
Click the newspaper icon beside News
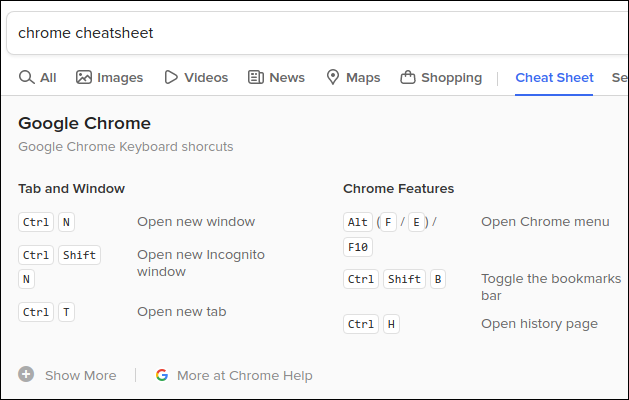[x=256, y=77]
